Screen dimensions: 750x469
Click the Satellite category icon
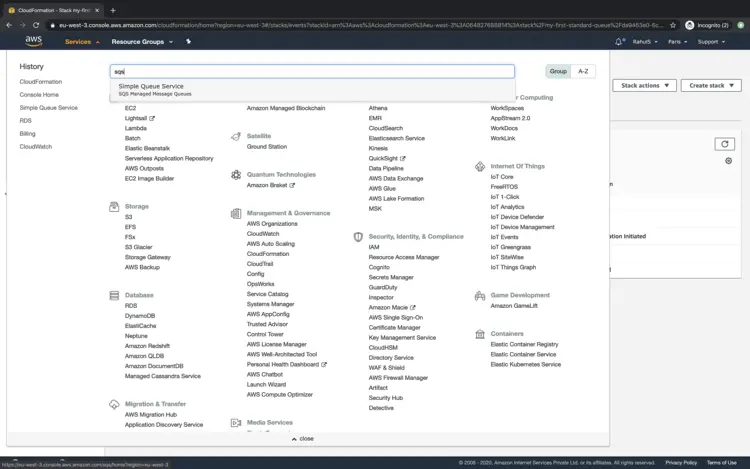(236, 136)
